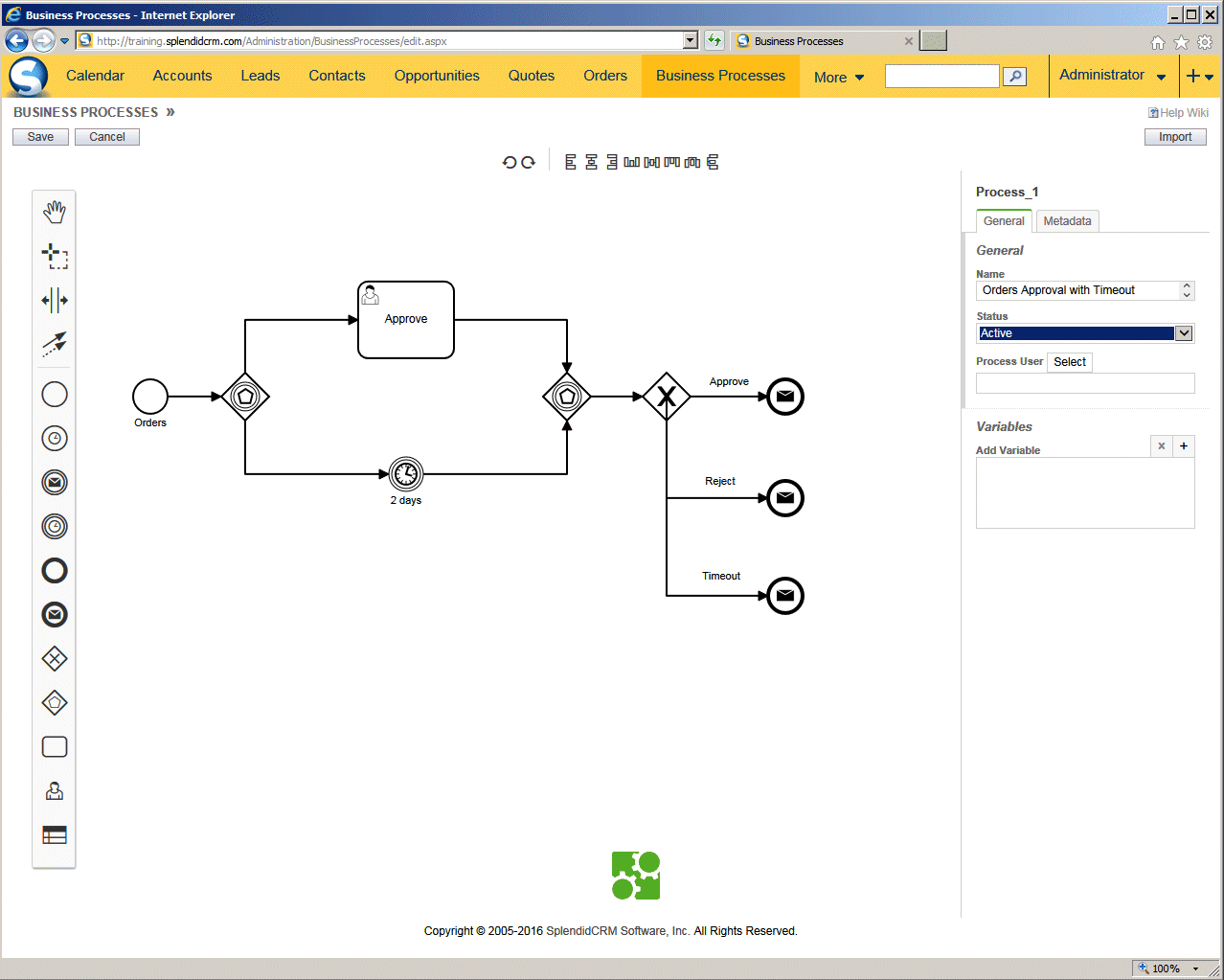The height and width of the screenshot is (980, 1224).
Task: Switch to the Metadata tab
Action: pos(1067,221)
